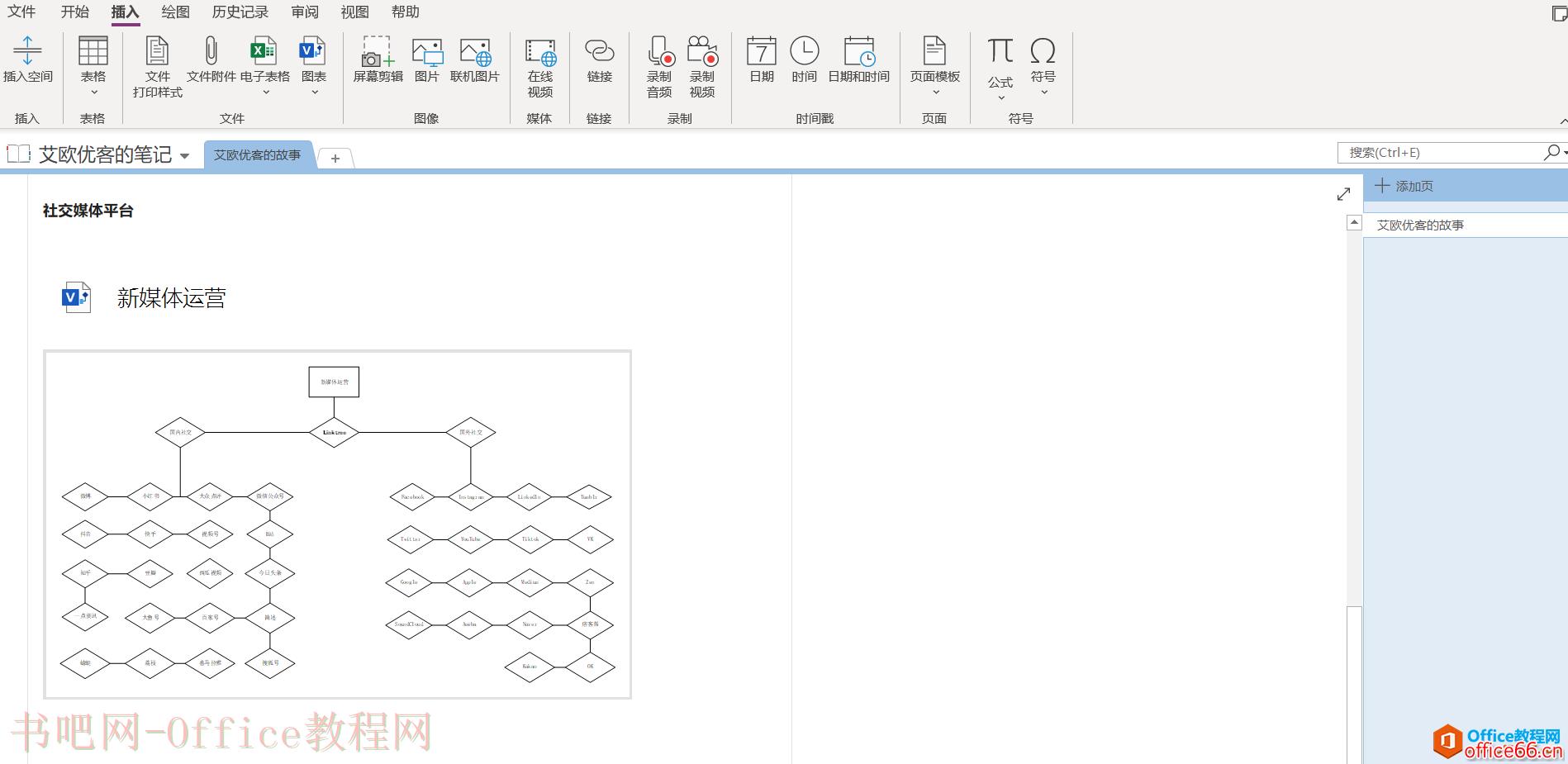Click the window icon at top right corner
Screen dimensions: 1568x764
coord(1559,13)
